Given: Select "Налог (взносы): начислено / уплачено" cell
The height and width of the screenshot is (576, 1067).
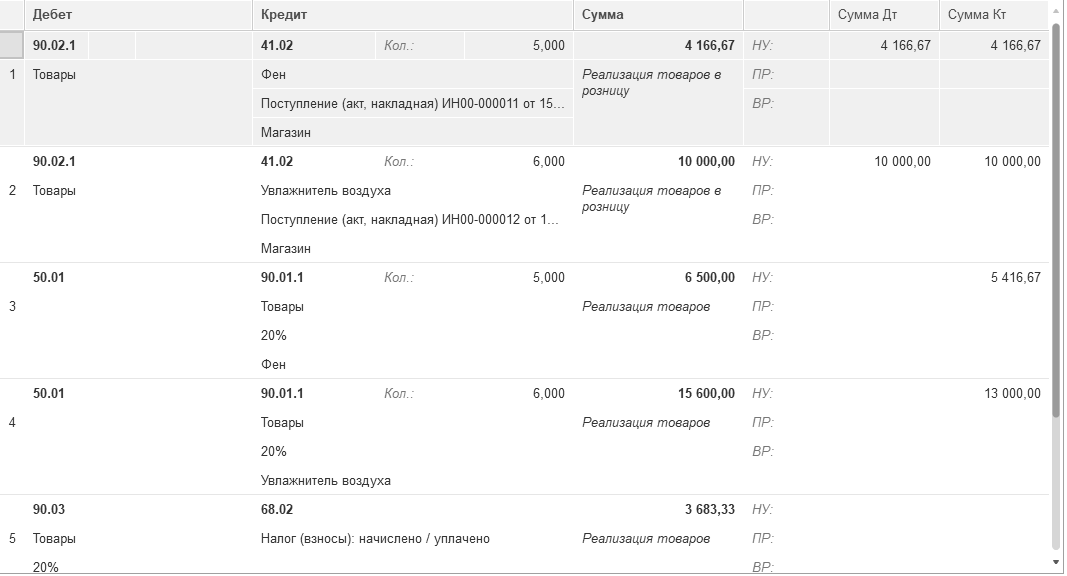Looking at the screenshot, I should click(x=375, y=539).
